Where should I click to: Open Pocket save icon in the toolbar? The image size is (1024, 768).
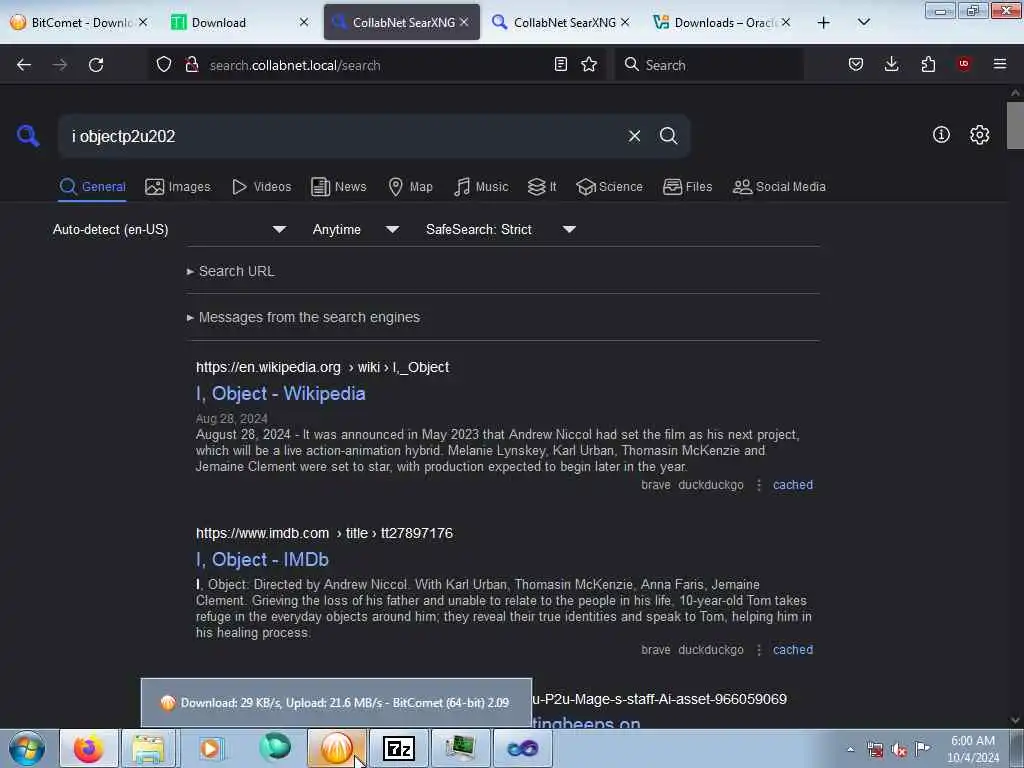pos(856,64)
